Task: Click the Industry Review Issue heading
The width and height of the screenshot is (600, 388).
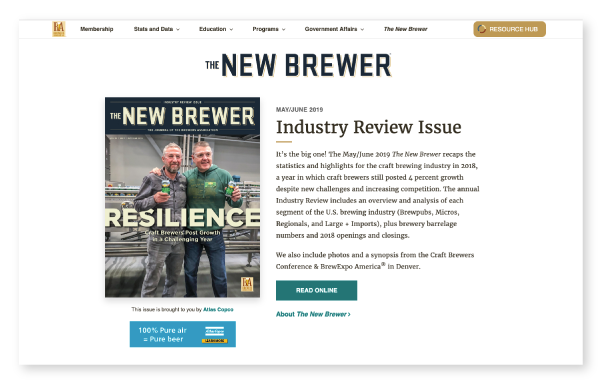Action: 368,127
